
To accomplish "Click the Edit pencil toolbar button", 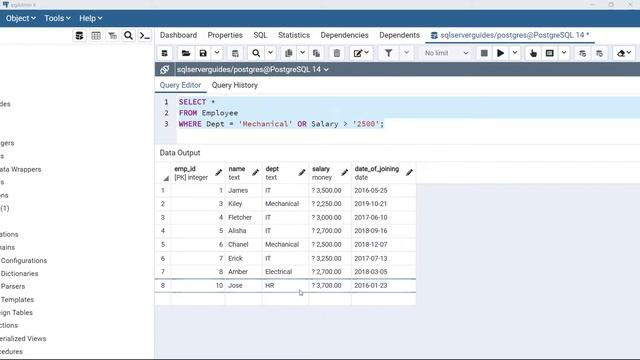I will 361,53.
